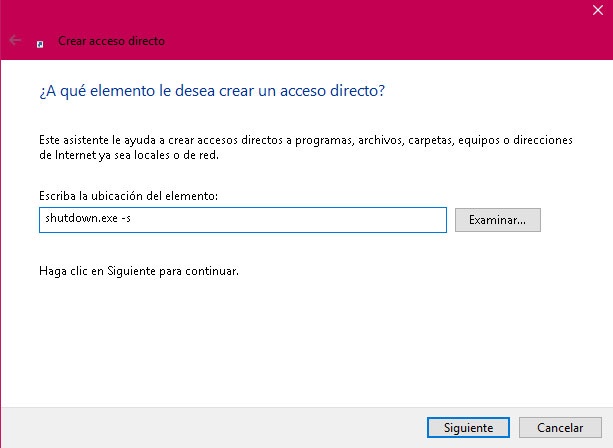613x448 pixels.
Task: Click the gray footer left of Siguiente
Action: pos(200,427)
